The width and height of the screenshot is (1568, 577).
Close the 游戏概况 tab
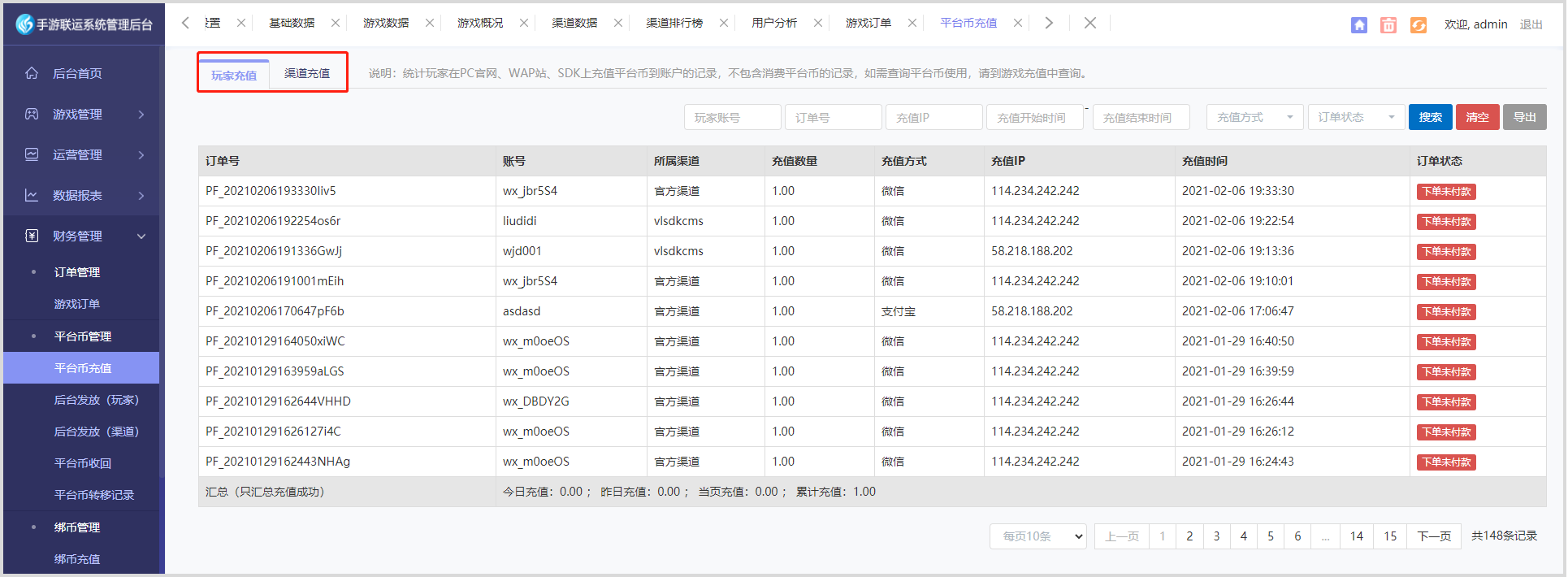[x=524, y=23]
